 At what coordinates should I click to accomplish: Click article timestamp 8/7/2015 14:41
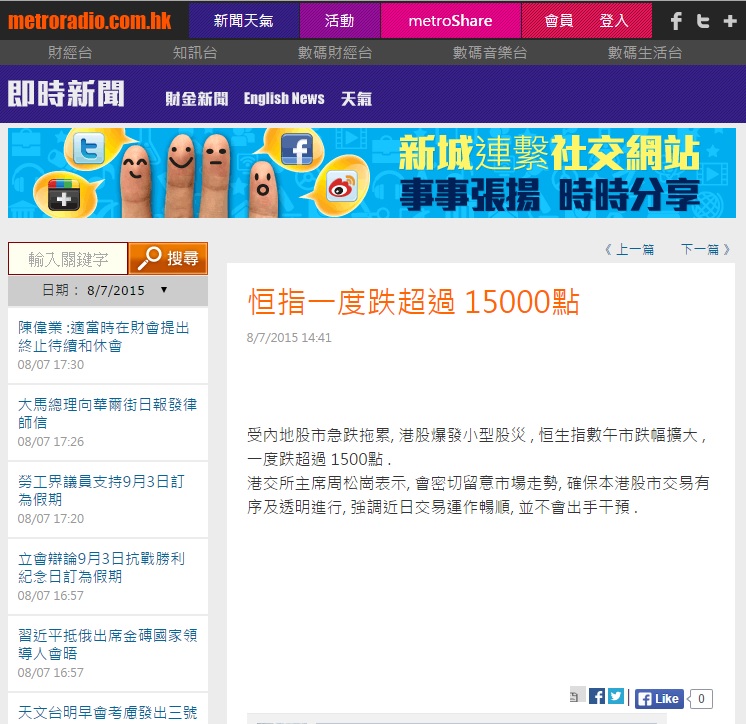click(289, 338)
